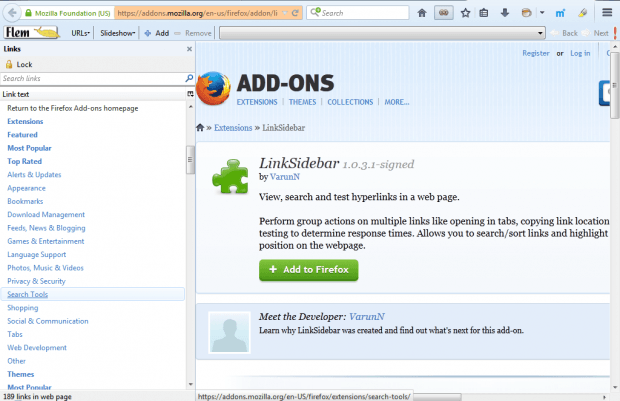Bookmark this page with the star icon
This screenshot has height=401, width=620.
click(x=465, y=13)
